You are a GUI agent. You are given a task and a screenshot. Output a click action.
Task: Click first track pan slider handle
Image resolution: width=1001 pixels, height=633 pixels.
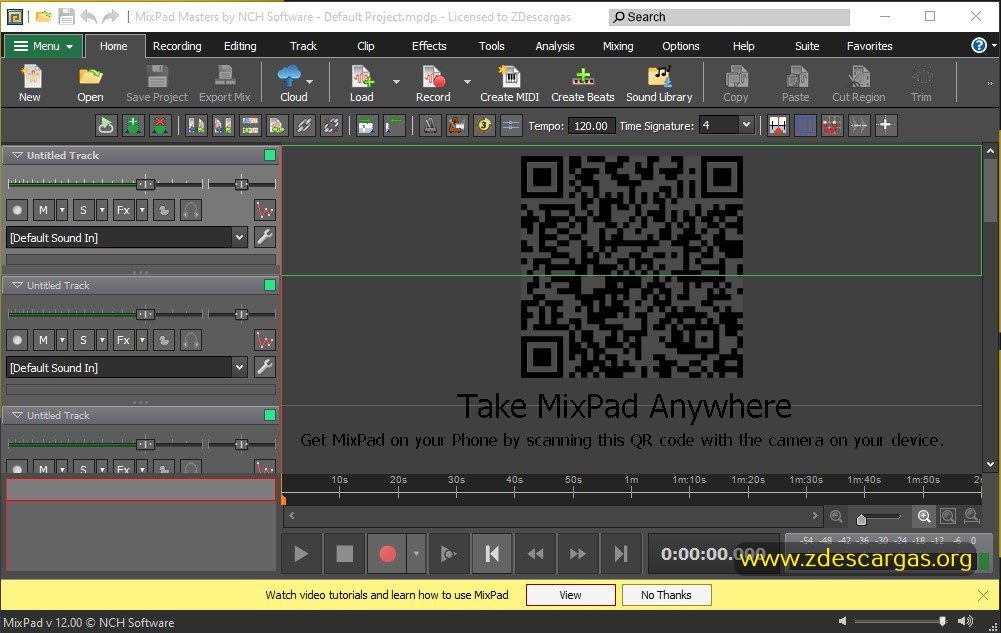pyautogui.click(x=241, y=184)
